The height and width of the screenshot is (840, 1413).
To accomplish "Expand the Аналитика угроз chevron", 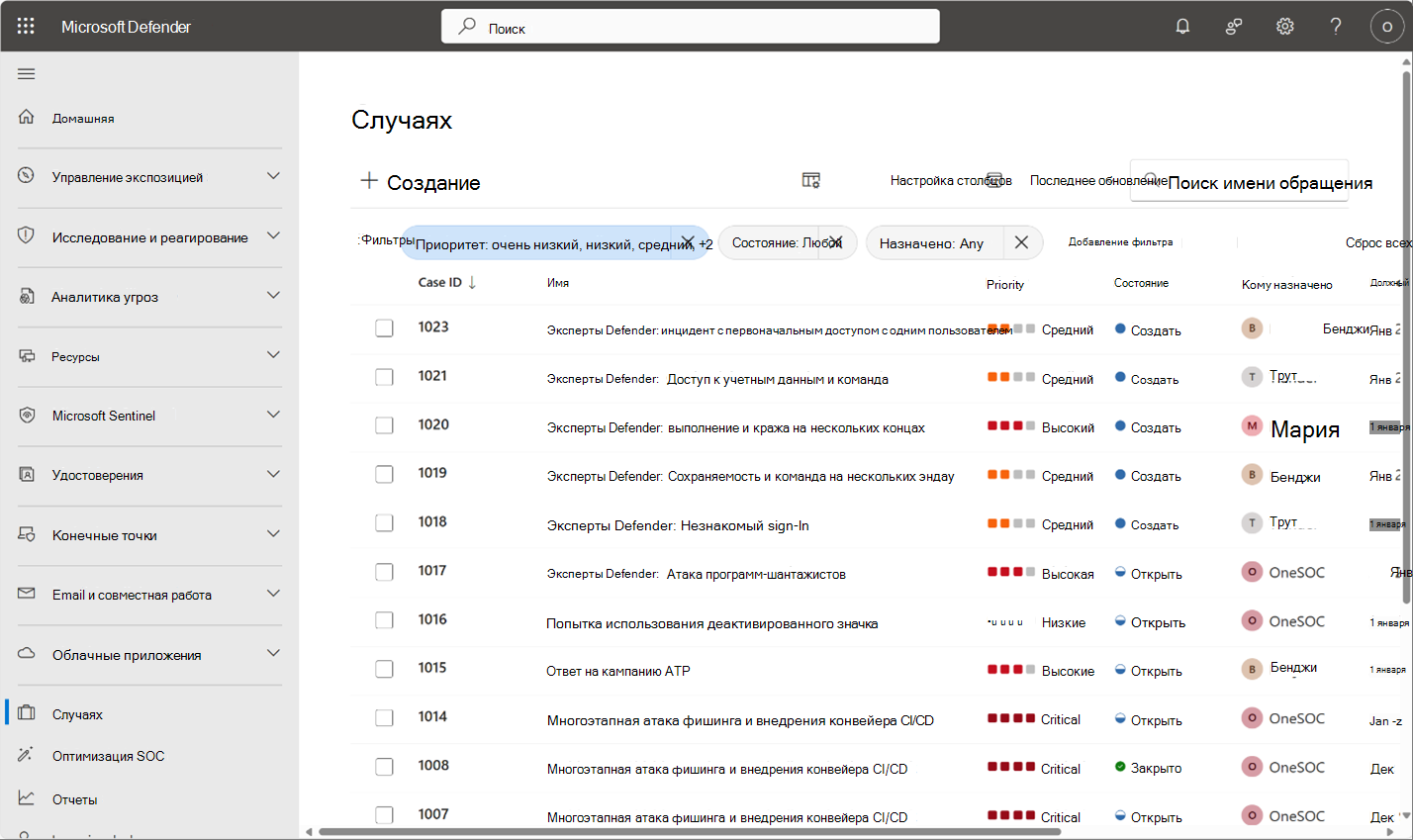I will (x=273, y=295).
